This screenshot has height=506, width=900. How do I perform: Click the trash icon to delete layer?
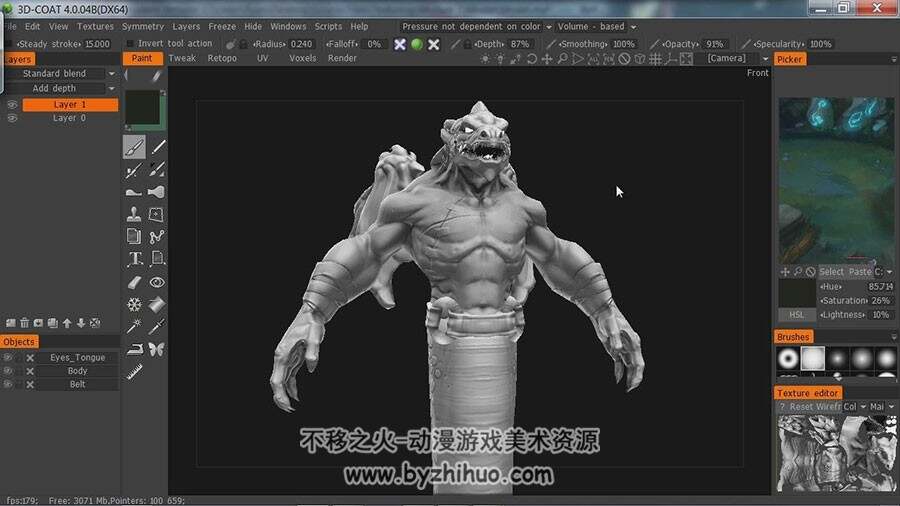pos(24,323)
